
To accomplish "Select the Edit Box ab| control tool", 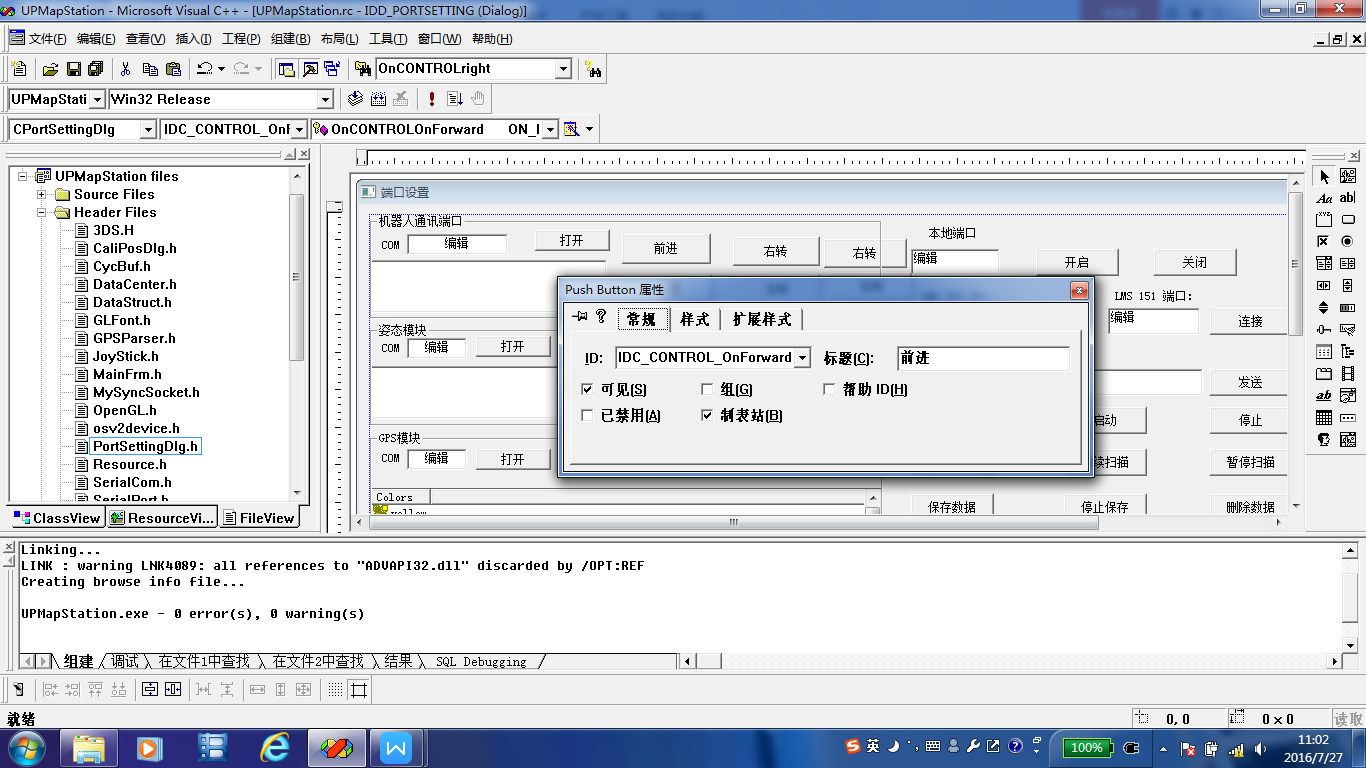I will [x=1347, y=199].
